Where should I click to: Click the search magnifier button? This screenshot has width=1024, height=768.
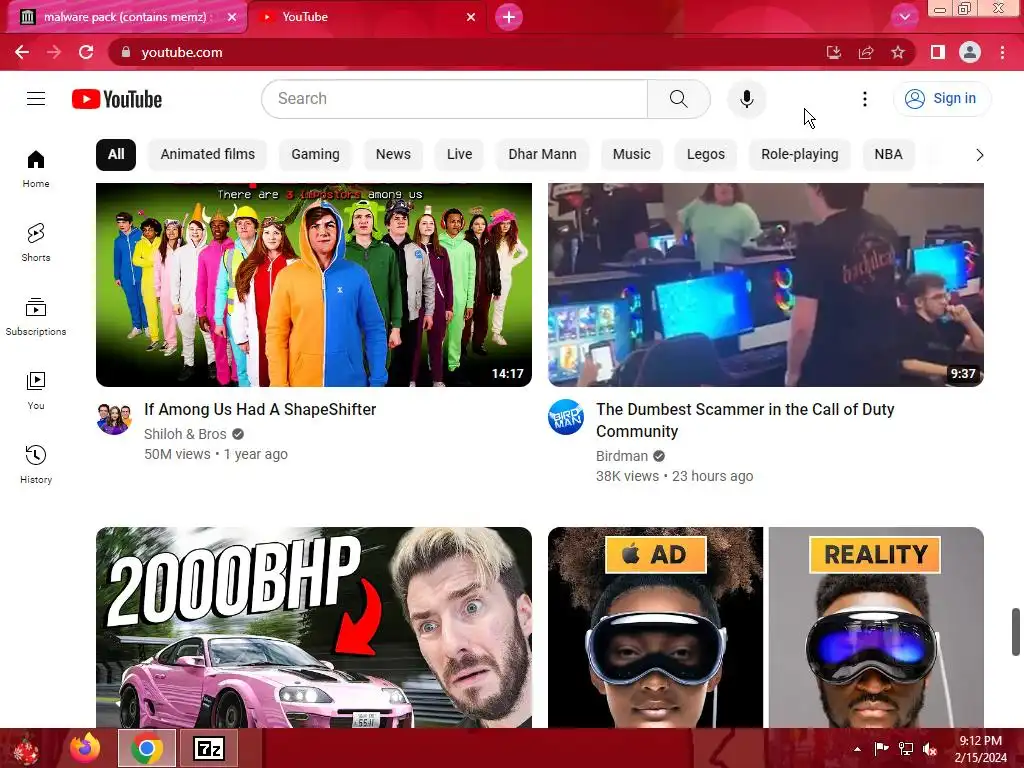pos(679,99)
